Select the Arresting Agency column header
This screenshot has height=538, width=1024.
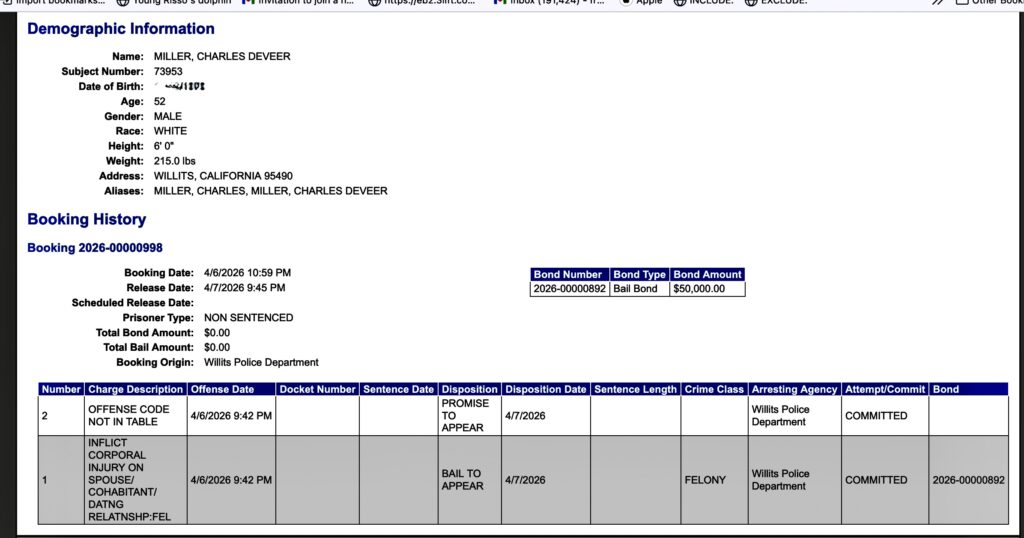click(x=794, y=389)
